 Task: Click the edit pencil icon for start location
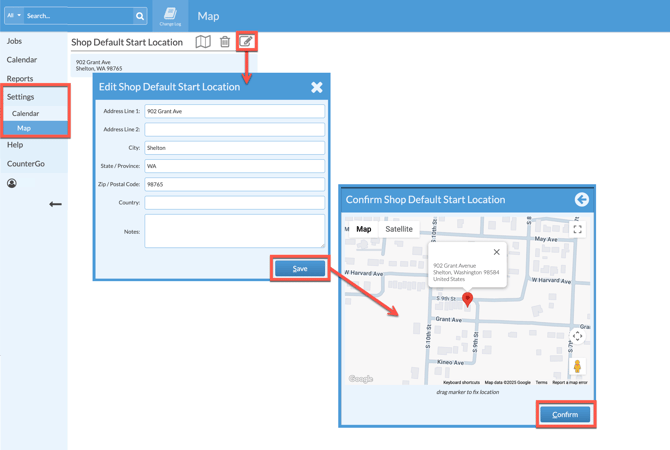pos(246,41)
